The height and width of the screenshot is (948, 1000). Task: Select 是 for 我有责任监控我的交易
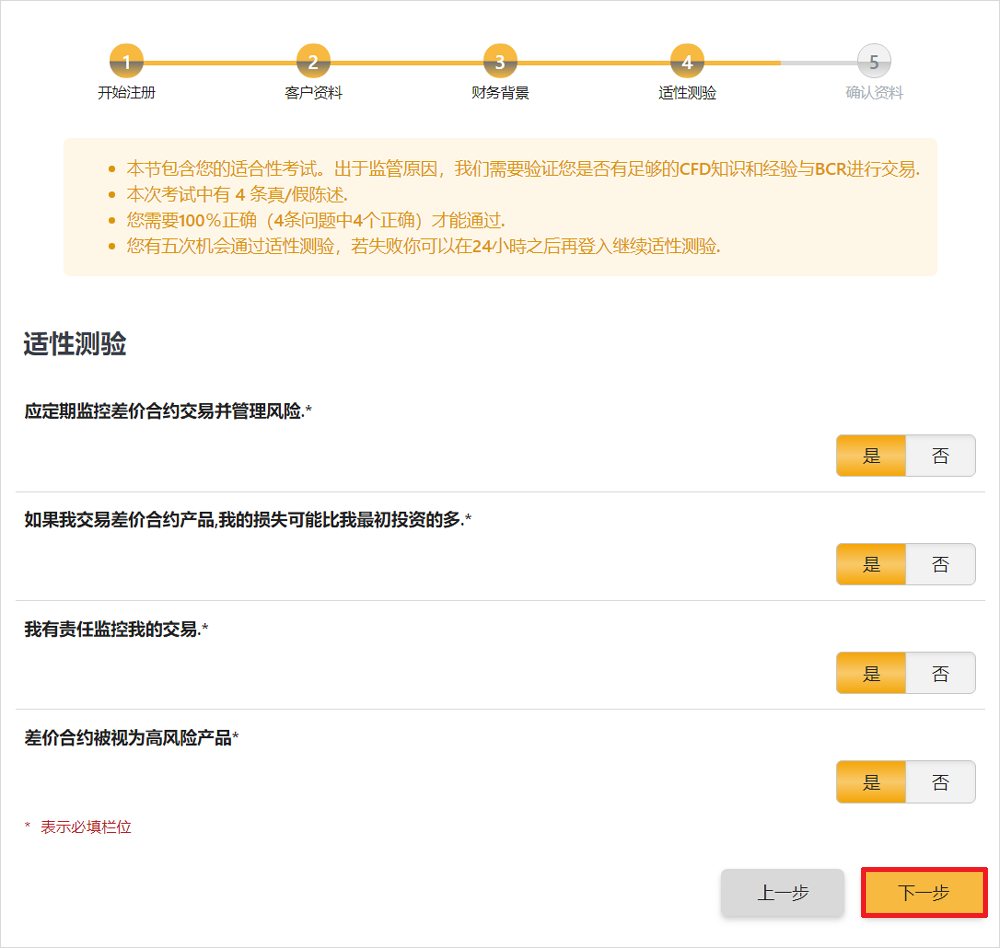[870, 673]
